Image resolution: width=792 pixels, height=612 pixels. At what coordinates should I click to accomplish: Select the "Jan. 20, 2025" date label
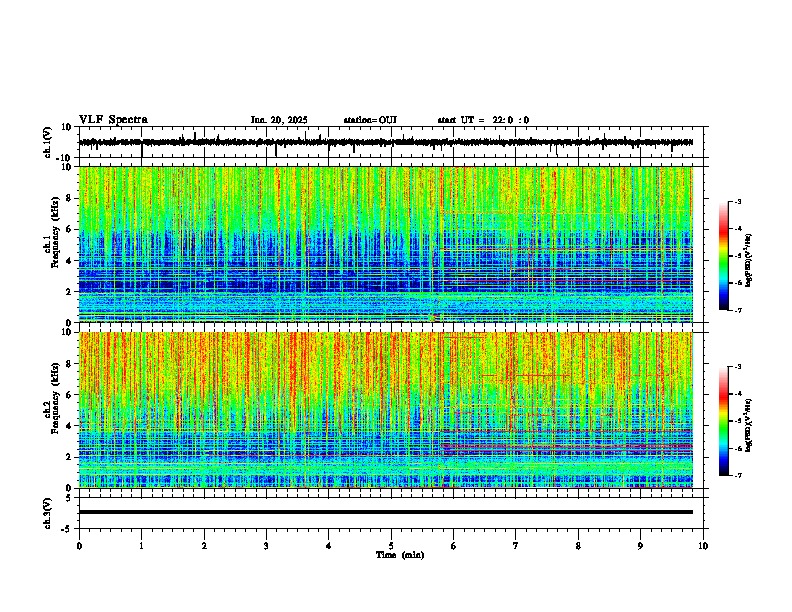click(279, 120)
